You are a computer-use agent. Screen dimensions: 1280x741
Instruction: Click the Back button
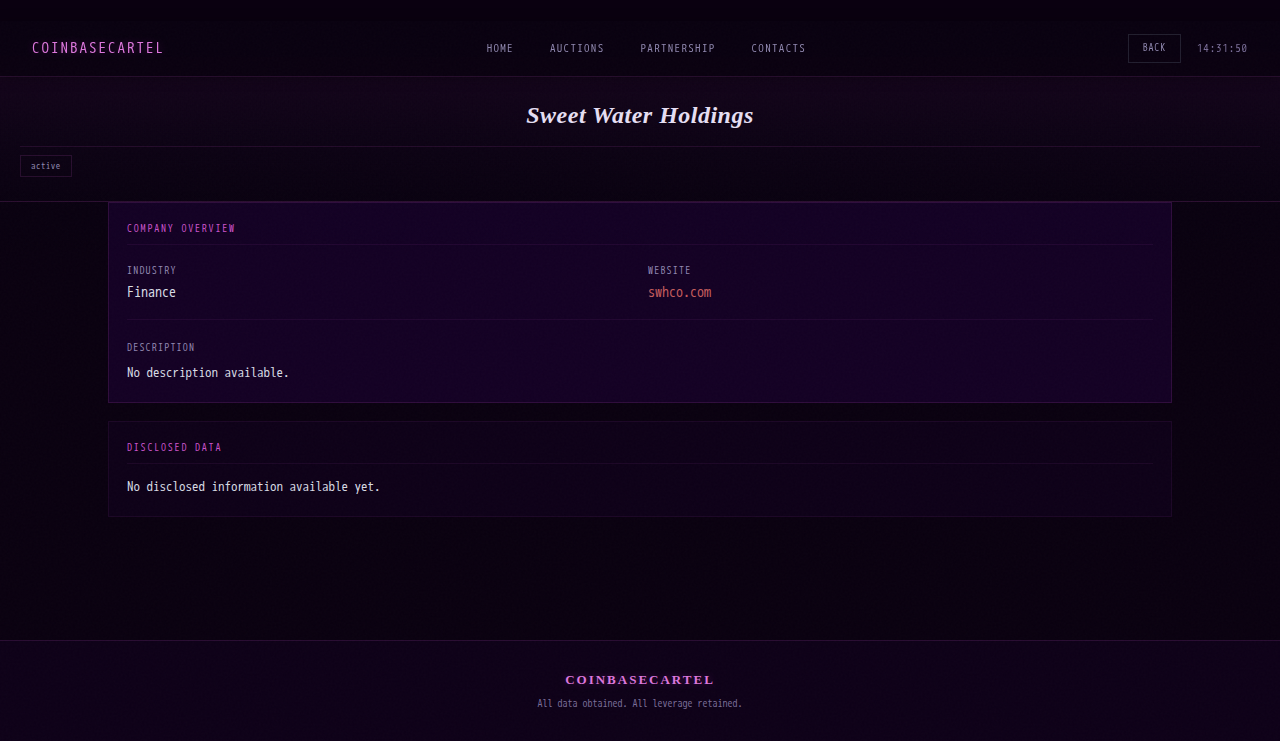click(x=1154, y=48)
